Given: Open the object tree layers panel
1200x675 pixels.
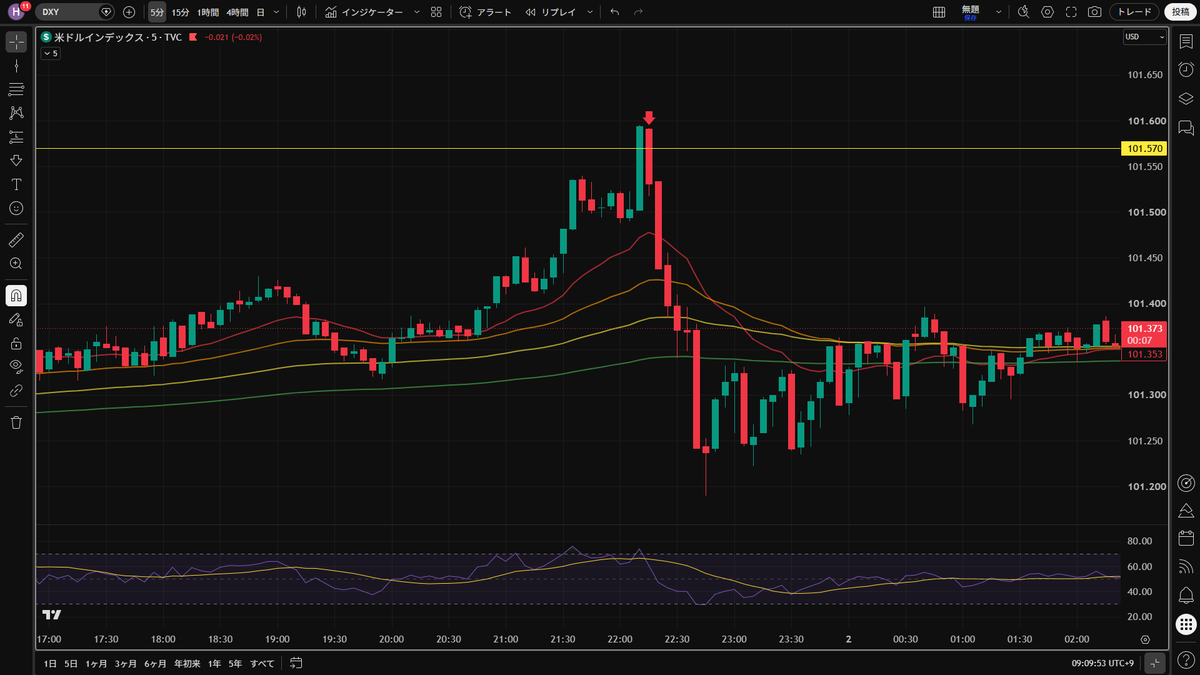Looking at the screenshot, I should (x=1186, y=98).
